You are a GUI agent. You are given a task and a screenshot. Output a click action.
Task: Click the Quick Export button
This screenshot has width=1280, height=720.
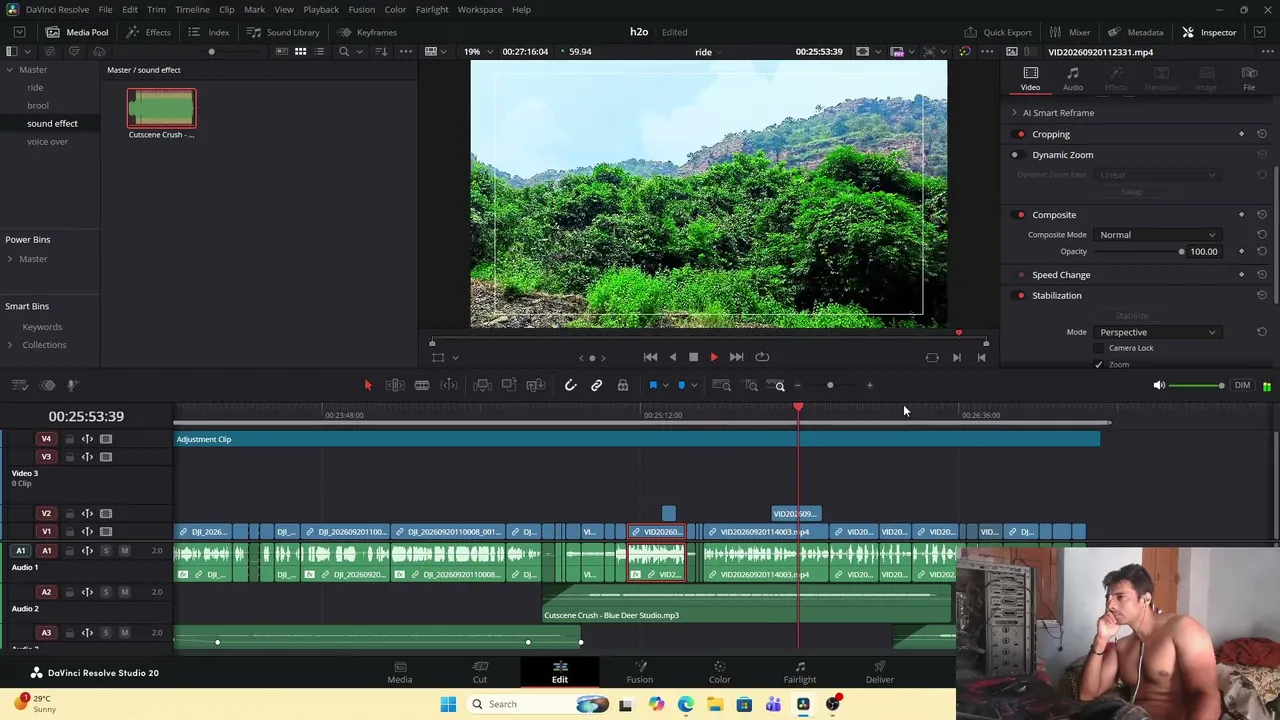pos(998,32)
